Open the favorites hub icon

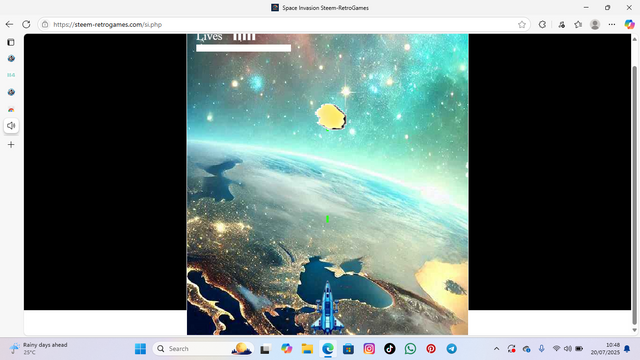(578, 24)
